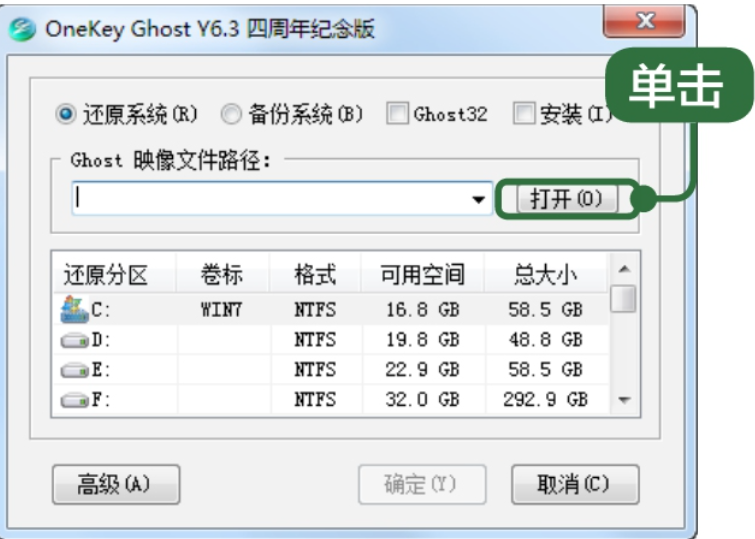The height and width of the screenshot is (539, 755).
Task: Click the 可用空间 column header
Action: pyautogui.click(x=422, y=275)
